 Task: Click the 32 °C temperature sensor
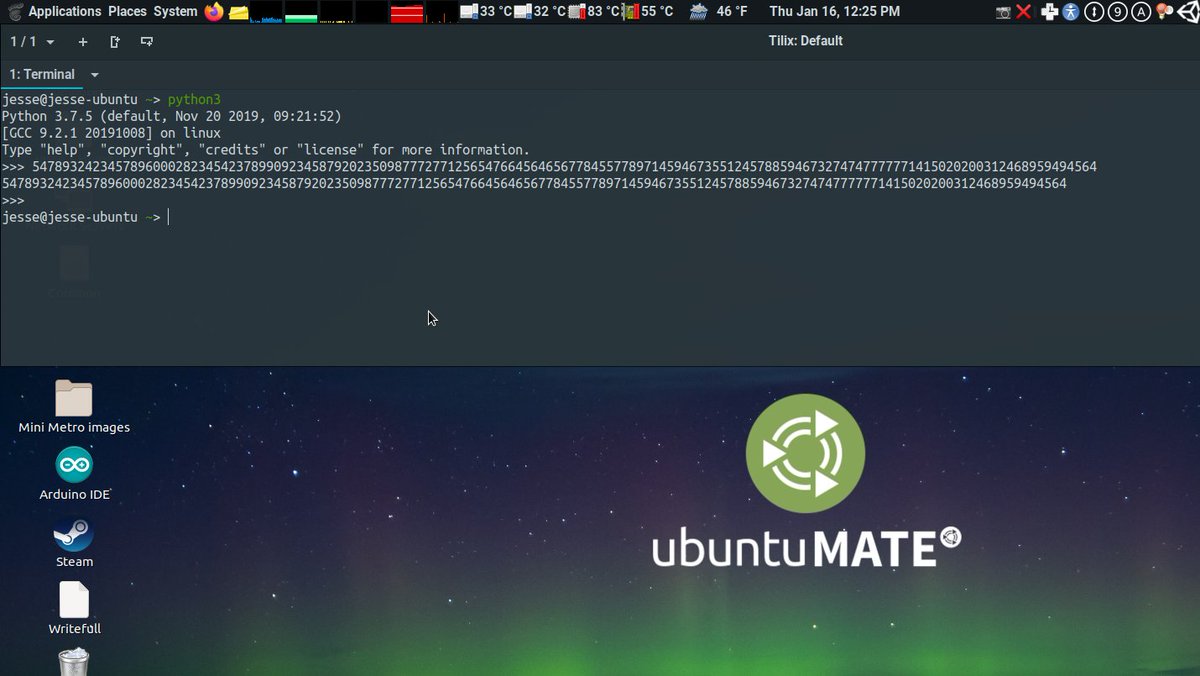pos(539,12)
